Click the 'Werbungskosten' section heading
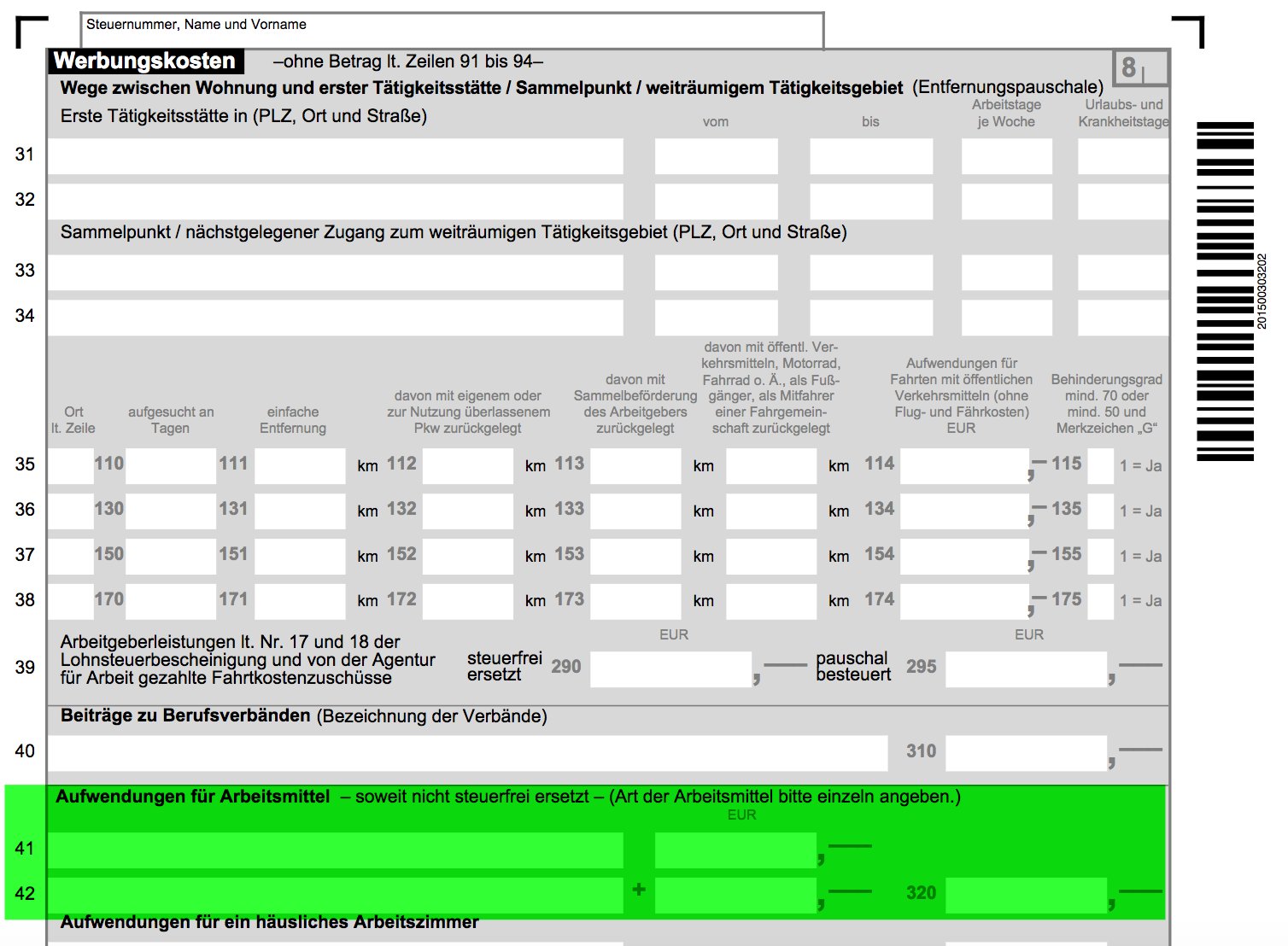Viewport: 1288px width, 946px height. 145,61
